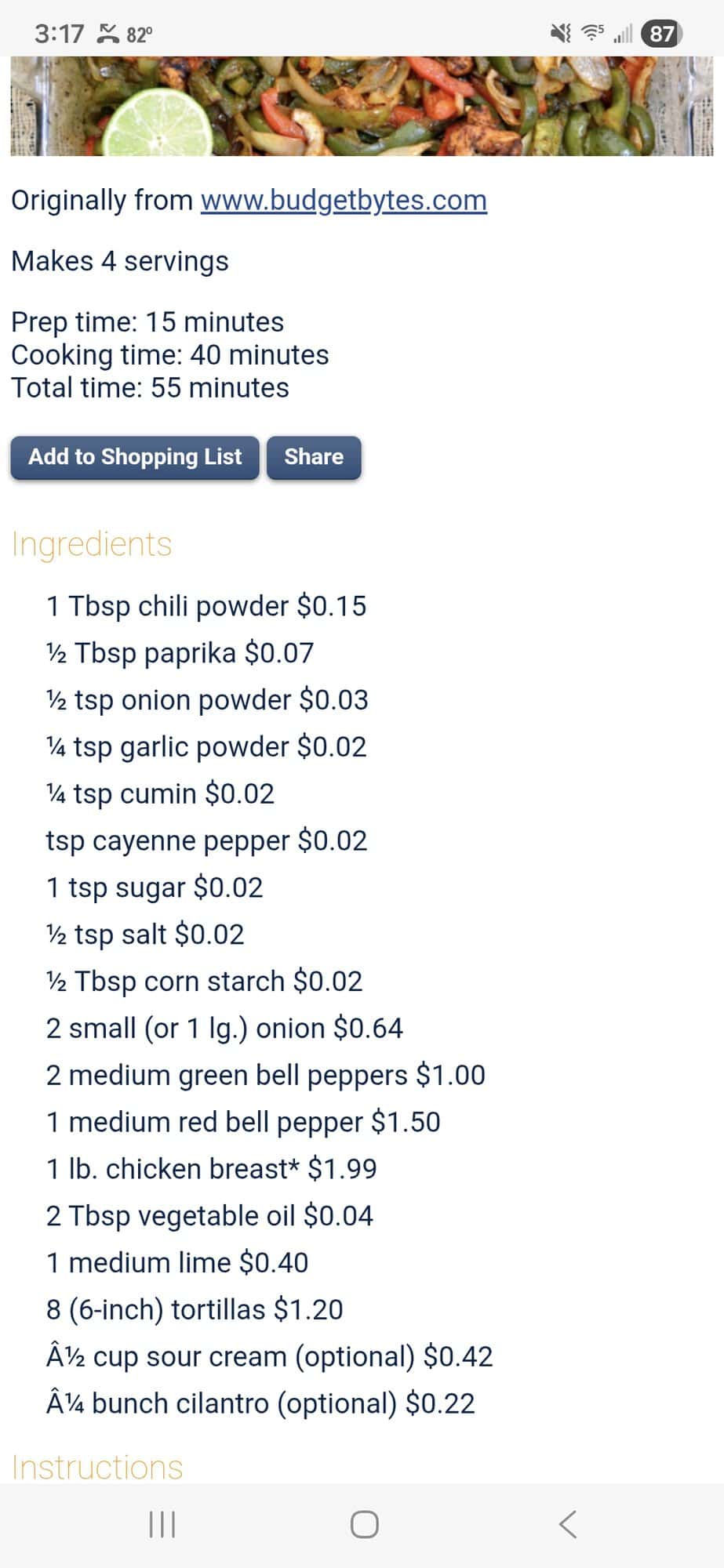Open the recent apps navigation icon

click(x=162, y=1524)
